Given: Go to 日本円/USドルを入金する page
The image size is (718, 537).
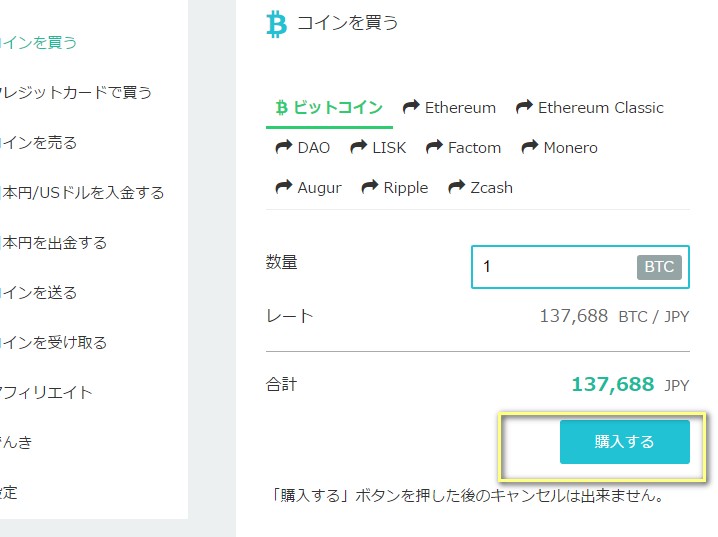Looking at the screenshot, I should [x=82, y=192].
